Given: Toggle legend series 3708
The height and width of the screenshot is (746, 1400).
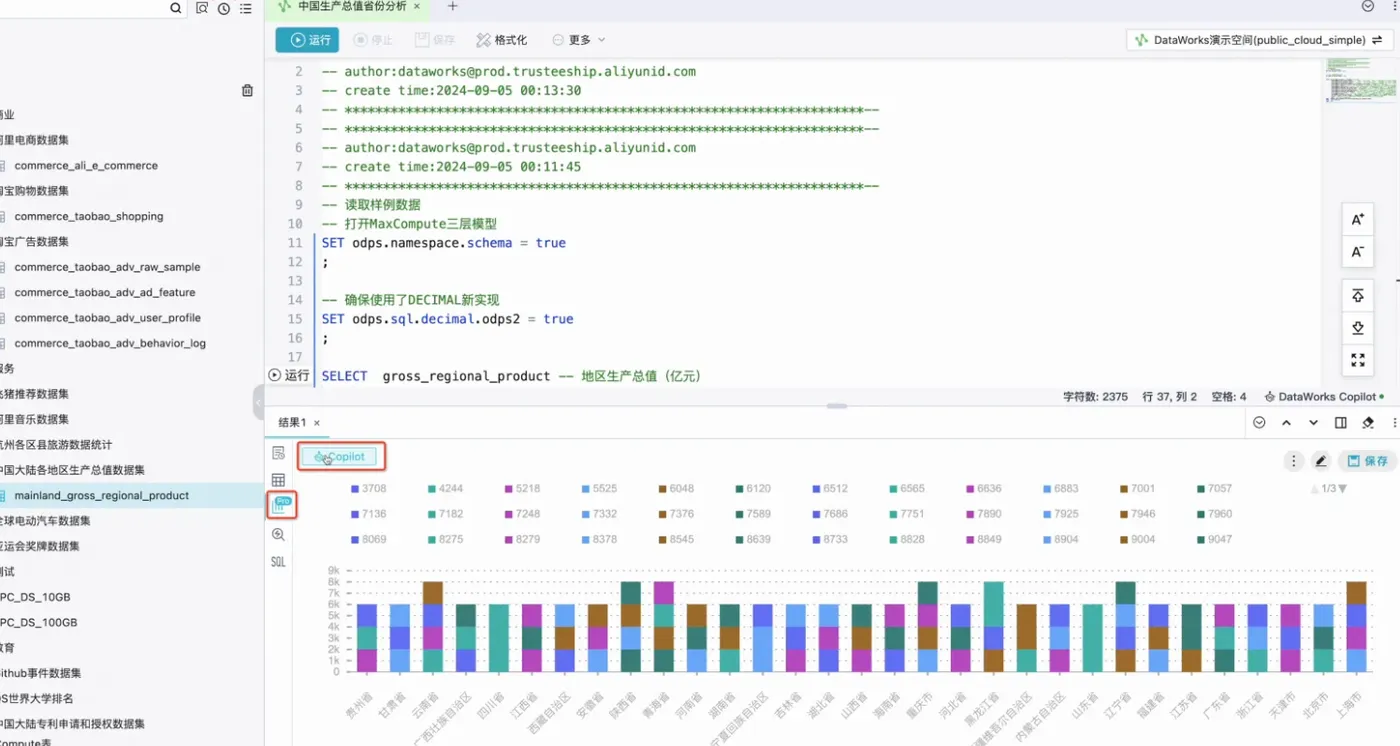Looking at the screenshot, I should [367, 489].
